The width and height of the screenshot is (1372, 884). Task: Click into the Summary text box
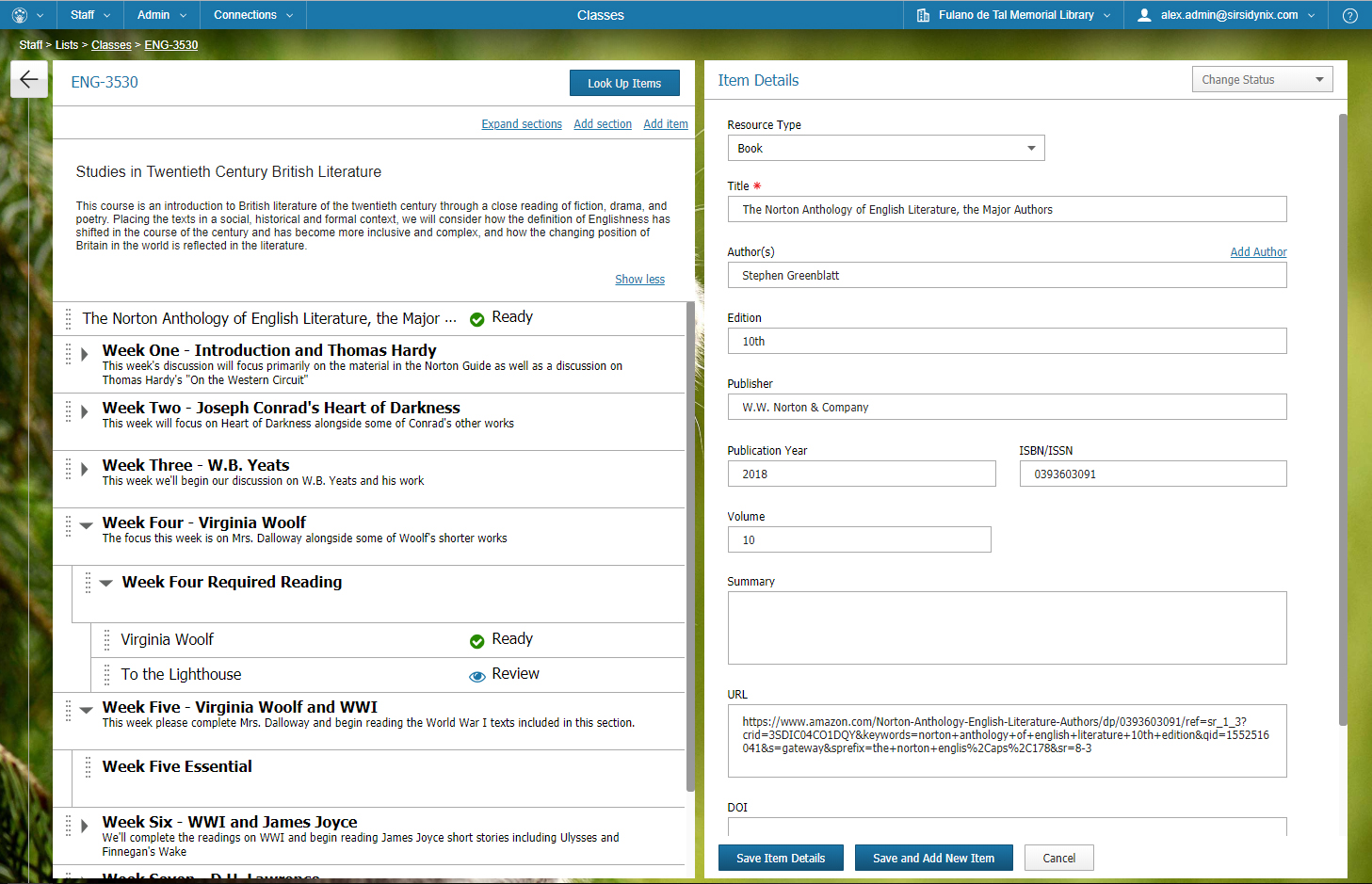tap(1007, 628)
